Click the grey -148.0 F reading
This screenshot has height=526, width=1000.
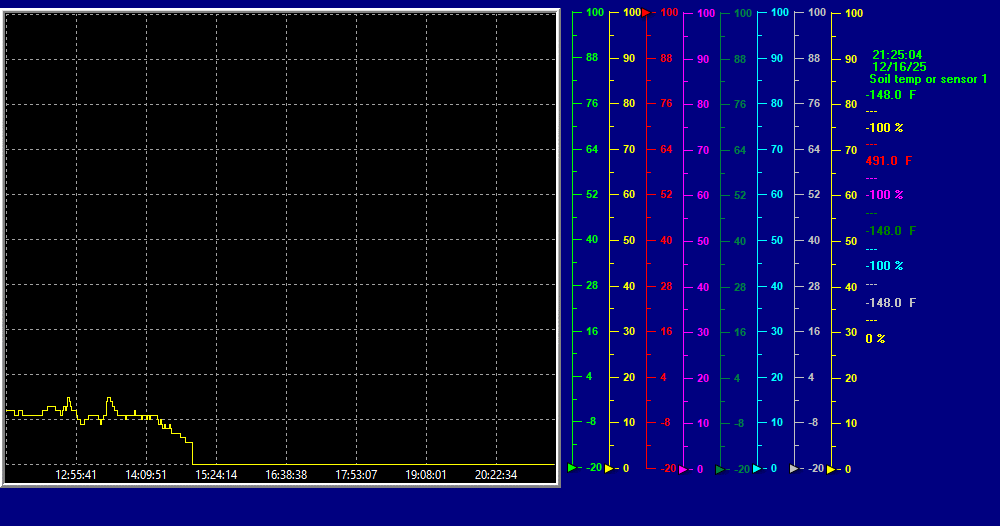890,303
